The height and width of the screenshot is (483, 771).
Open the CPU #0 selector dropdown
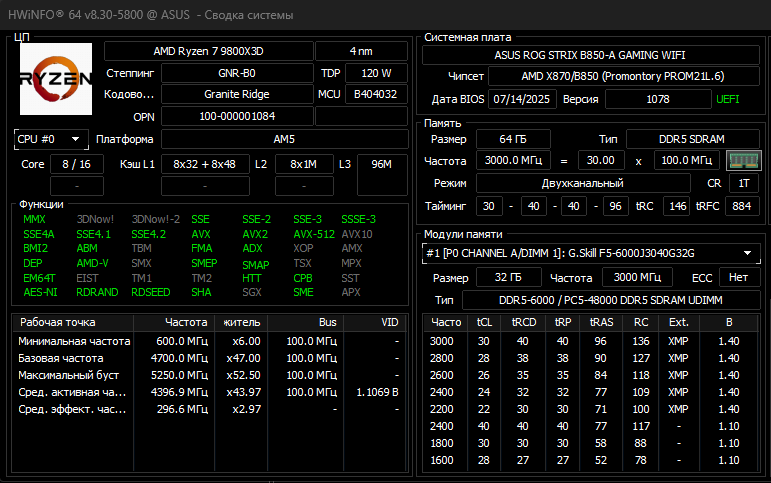pos(51,139)
